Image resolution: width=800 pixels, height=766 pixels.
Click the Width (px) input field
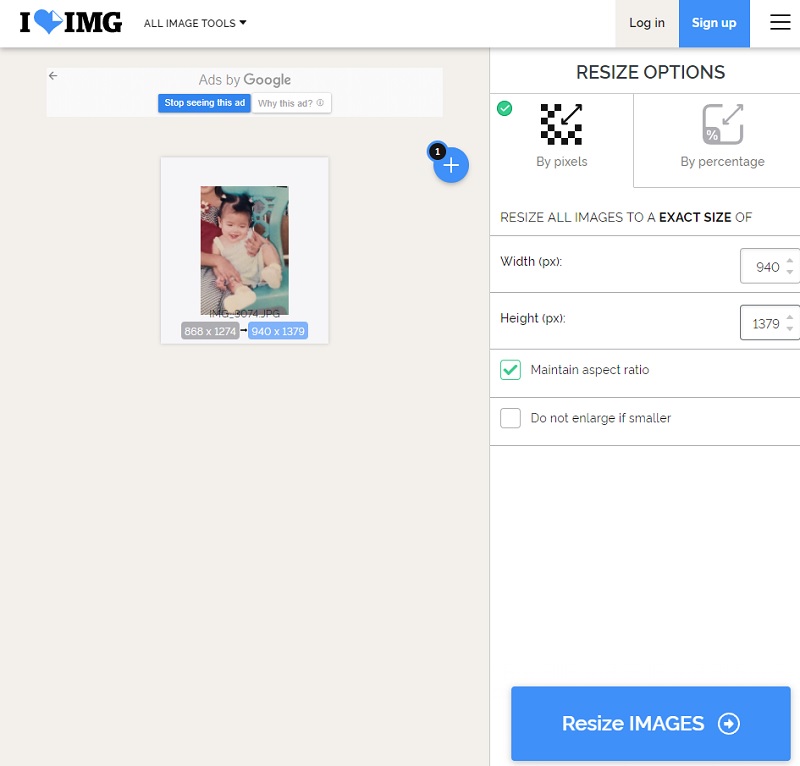coord(762,267)
